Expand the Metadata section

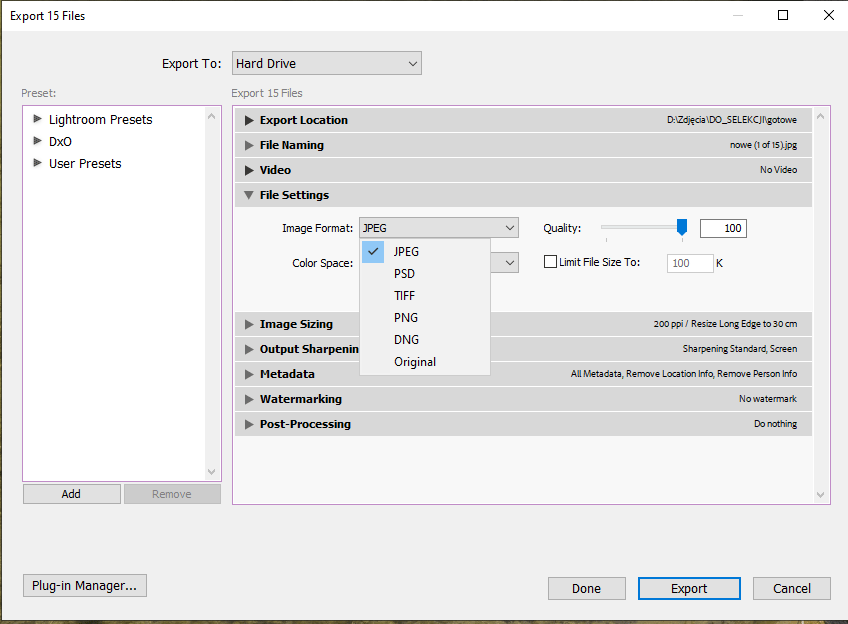tap(250, 374)
